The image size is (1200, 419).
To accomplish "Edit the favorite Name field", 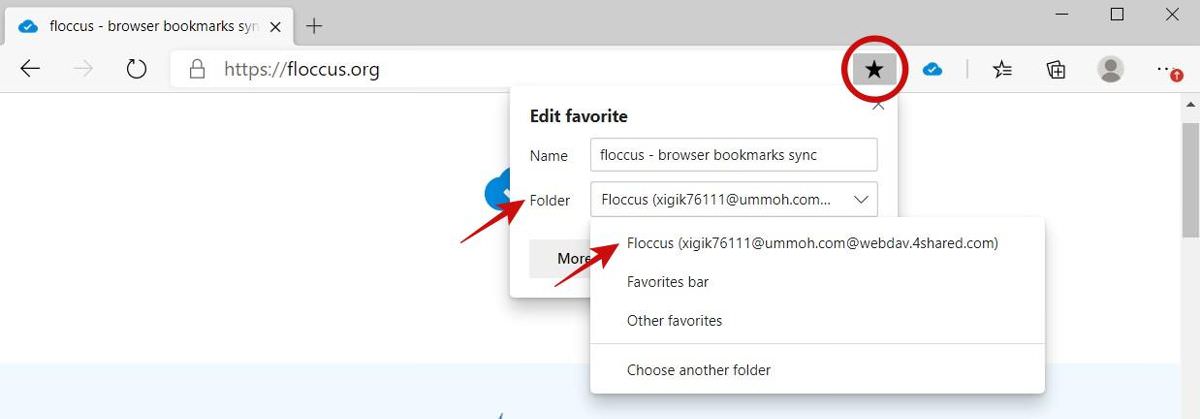I will pos(733,155).
